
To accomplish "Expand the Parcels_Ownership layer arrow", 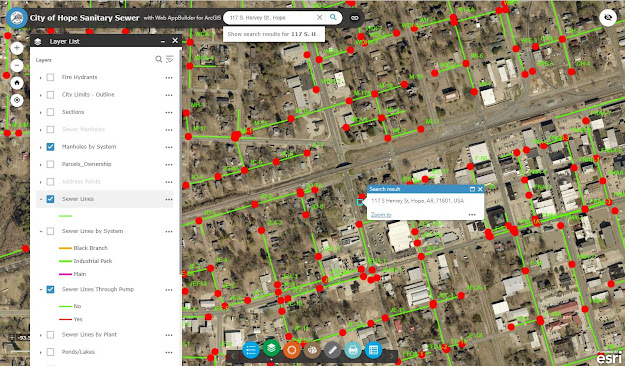I will pyautogui.click(x=41, y=165).
